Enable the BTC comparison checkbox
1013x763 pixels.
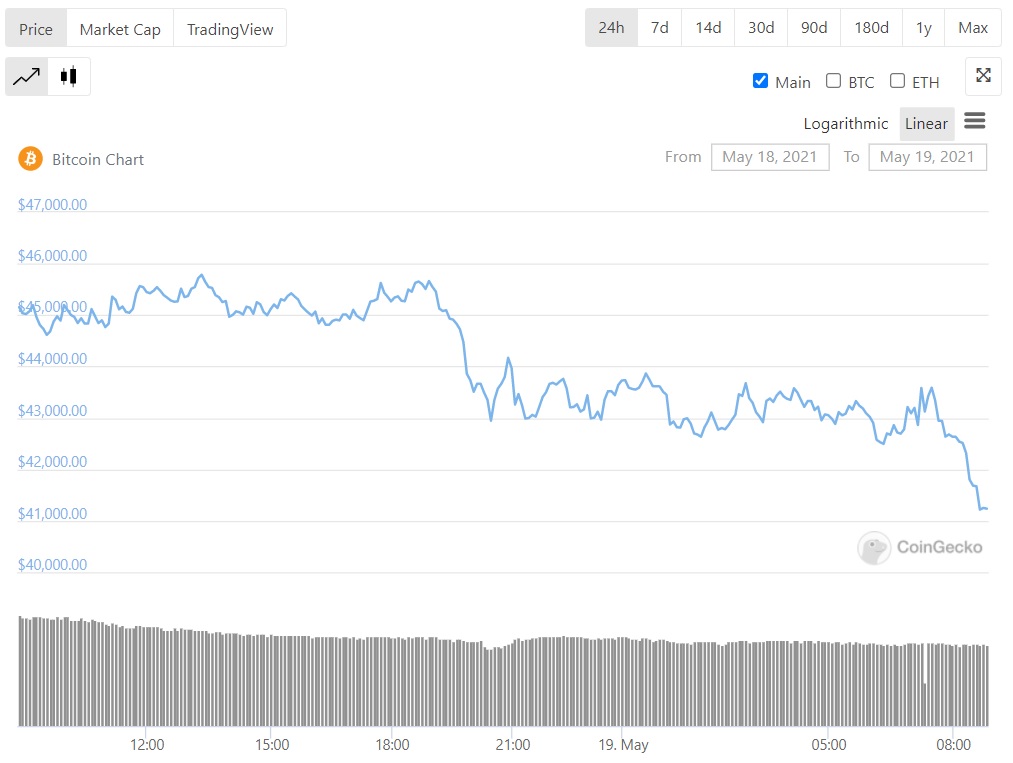(833, 81)
